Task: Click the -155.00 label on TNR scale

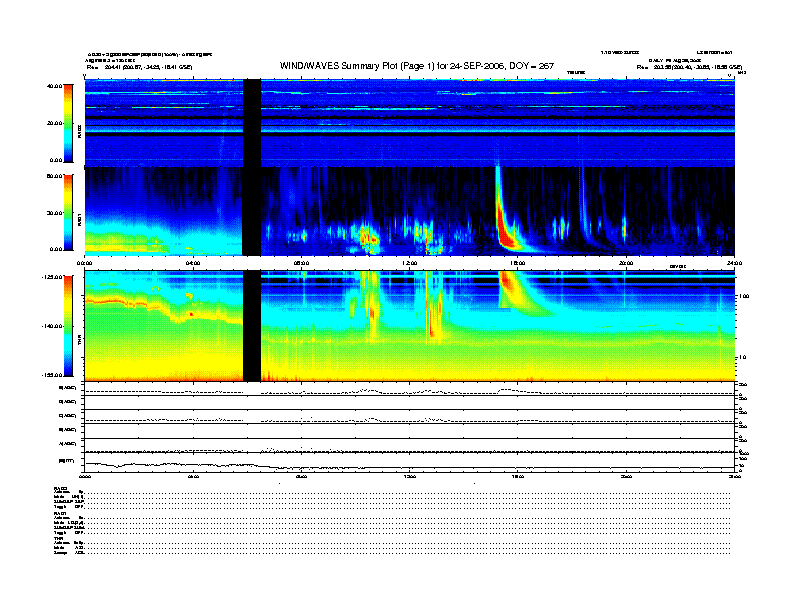Action: click(x=53, y=375)
